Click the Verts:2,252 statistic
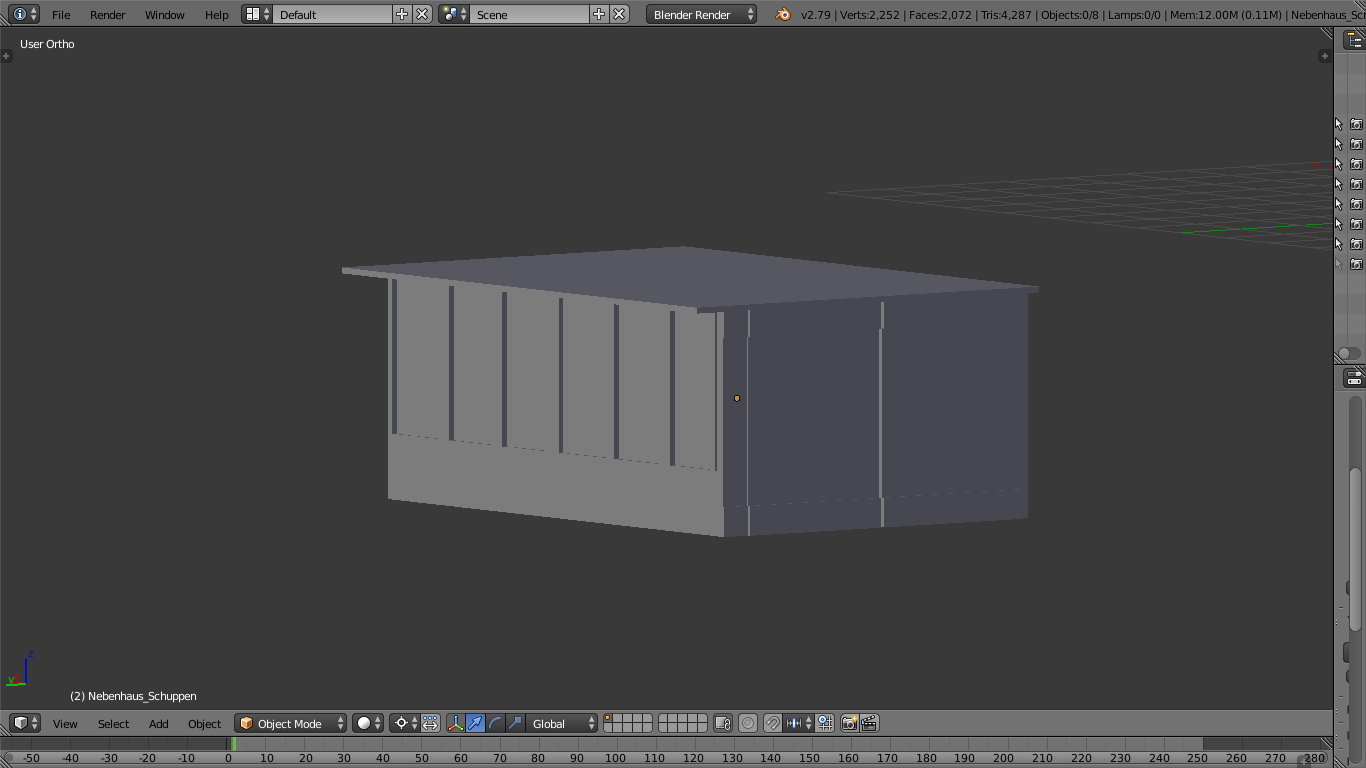Viewport: 1366px width, 768px height. (x=870, y=15)
